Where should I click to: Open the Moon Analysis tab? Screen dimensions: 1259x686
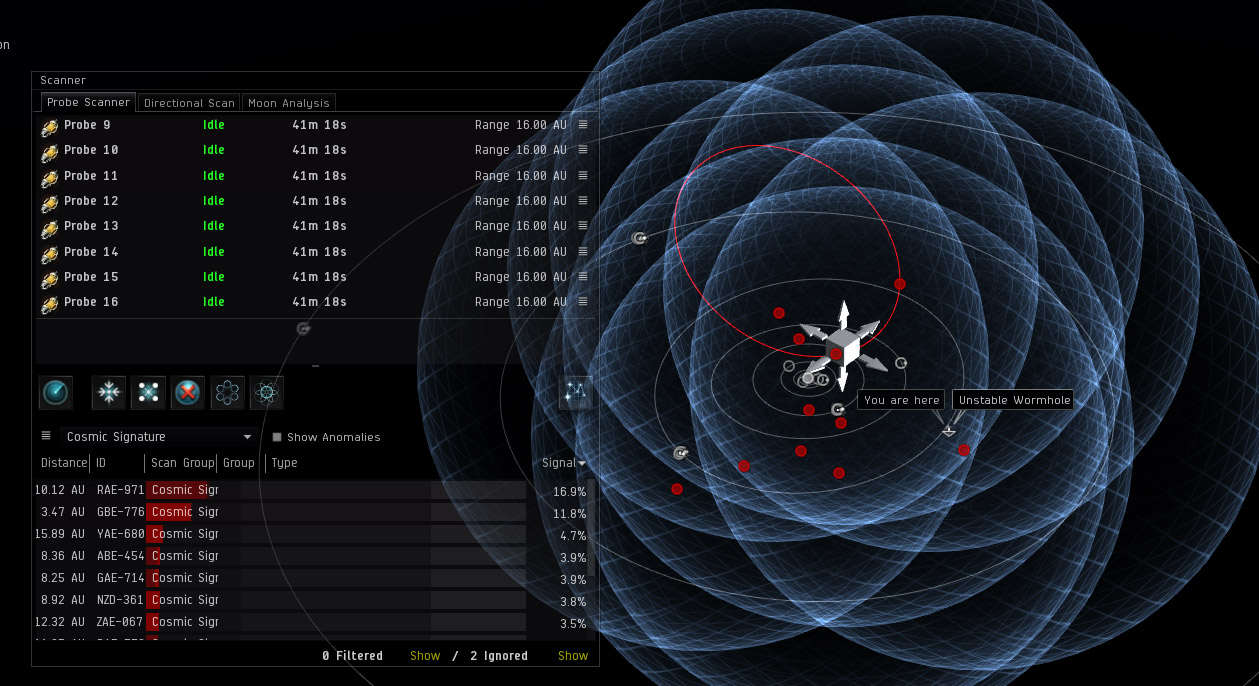tap(288, 103)
